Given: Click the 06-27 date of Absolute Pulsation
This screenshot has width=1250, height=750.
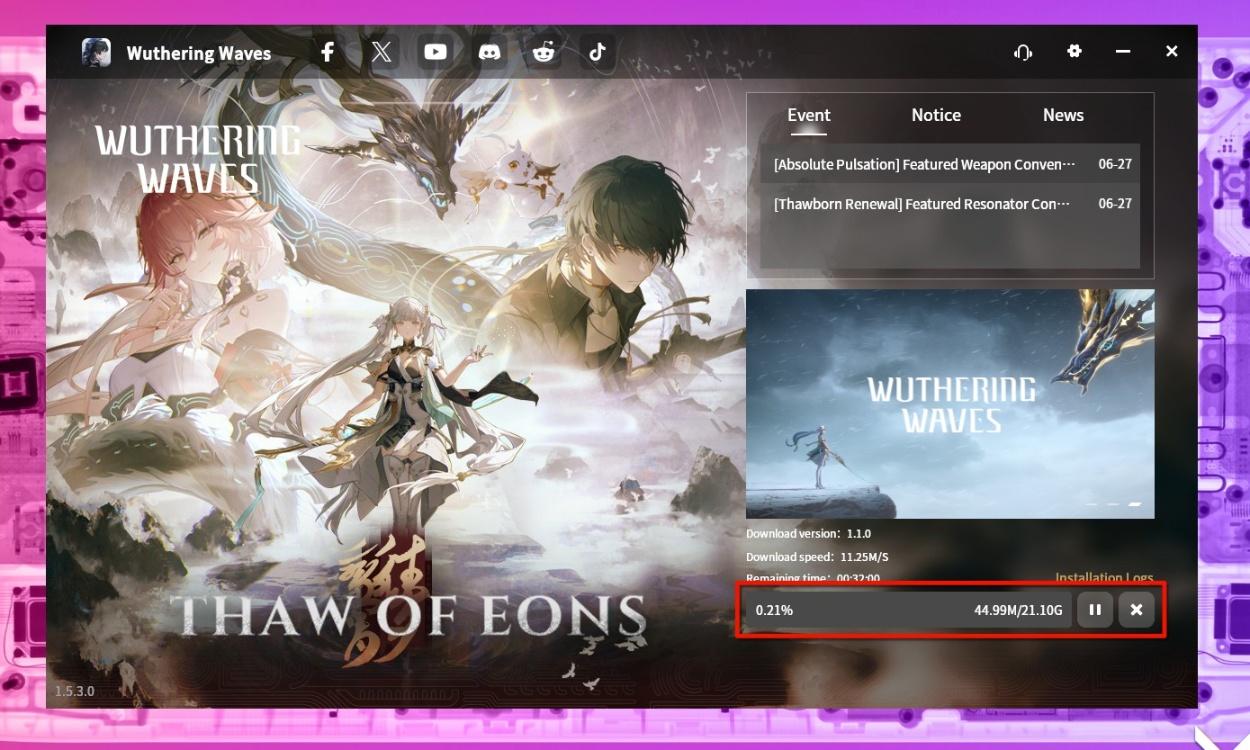Looking at the screenshot, I should tap(1115, 164).
